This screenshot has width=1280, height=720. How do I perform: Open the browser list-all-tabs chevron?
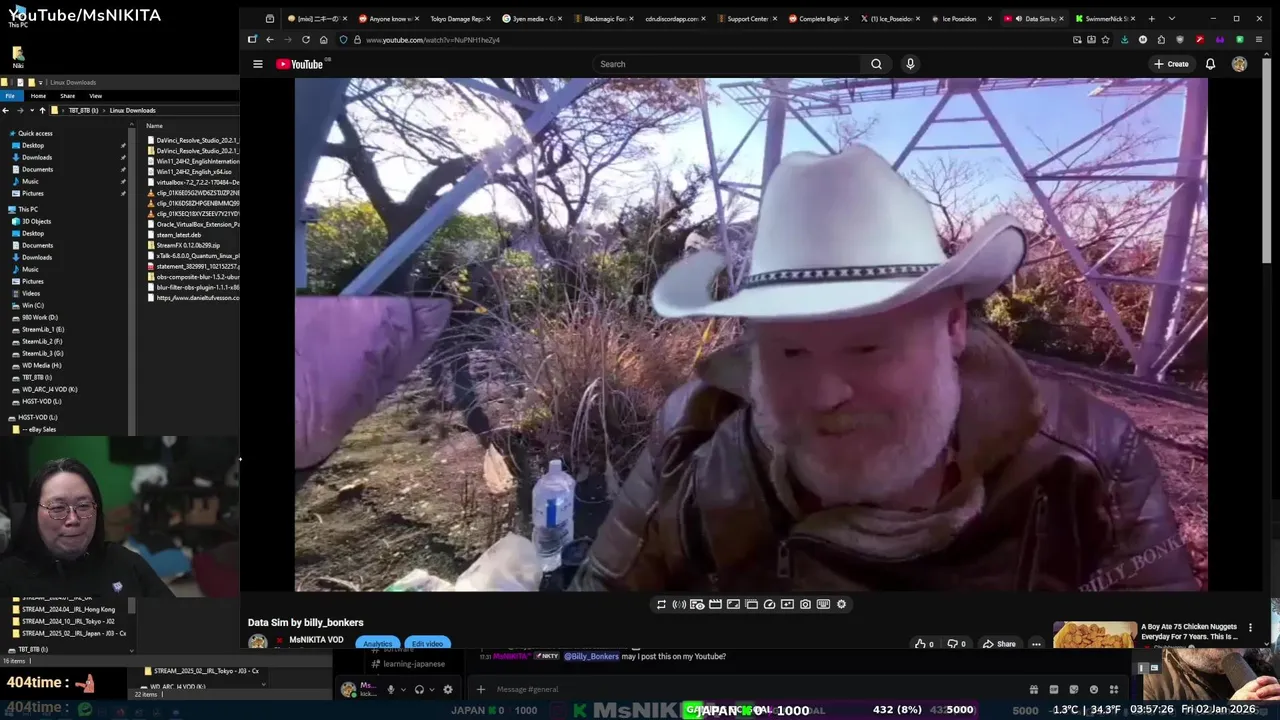click(1172, 18)
